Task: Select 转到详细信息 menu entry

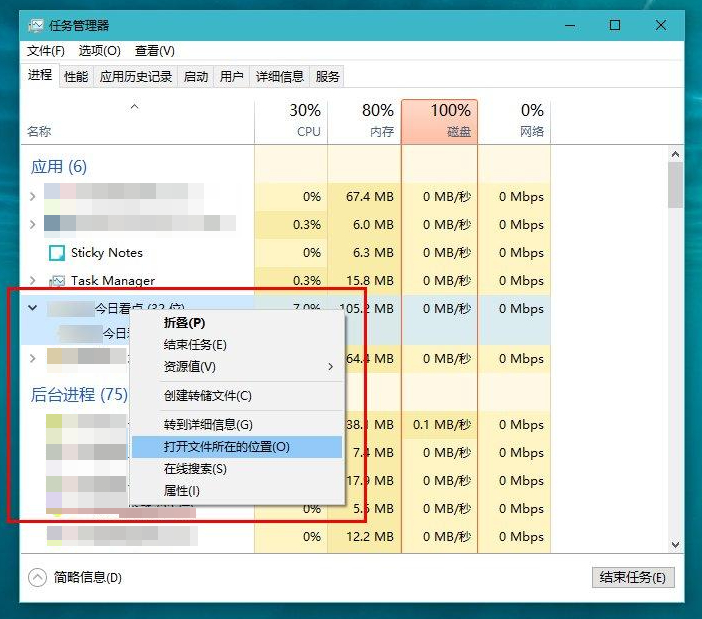Action: pos(208,425)
